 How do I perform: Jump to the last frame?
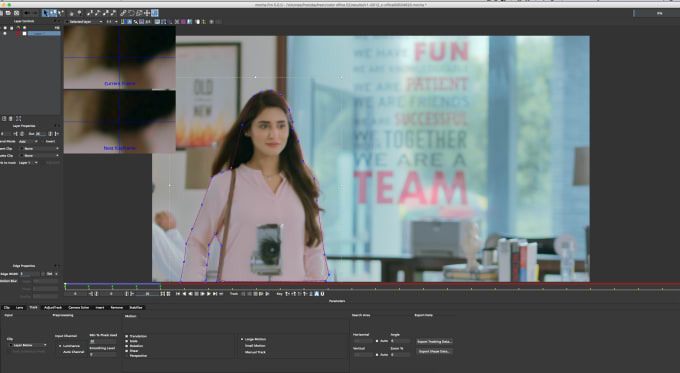[x=215, y=294]
